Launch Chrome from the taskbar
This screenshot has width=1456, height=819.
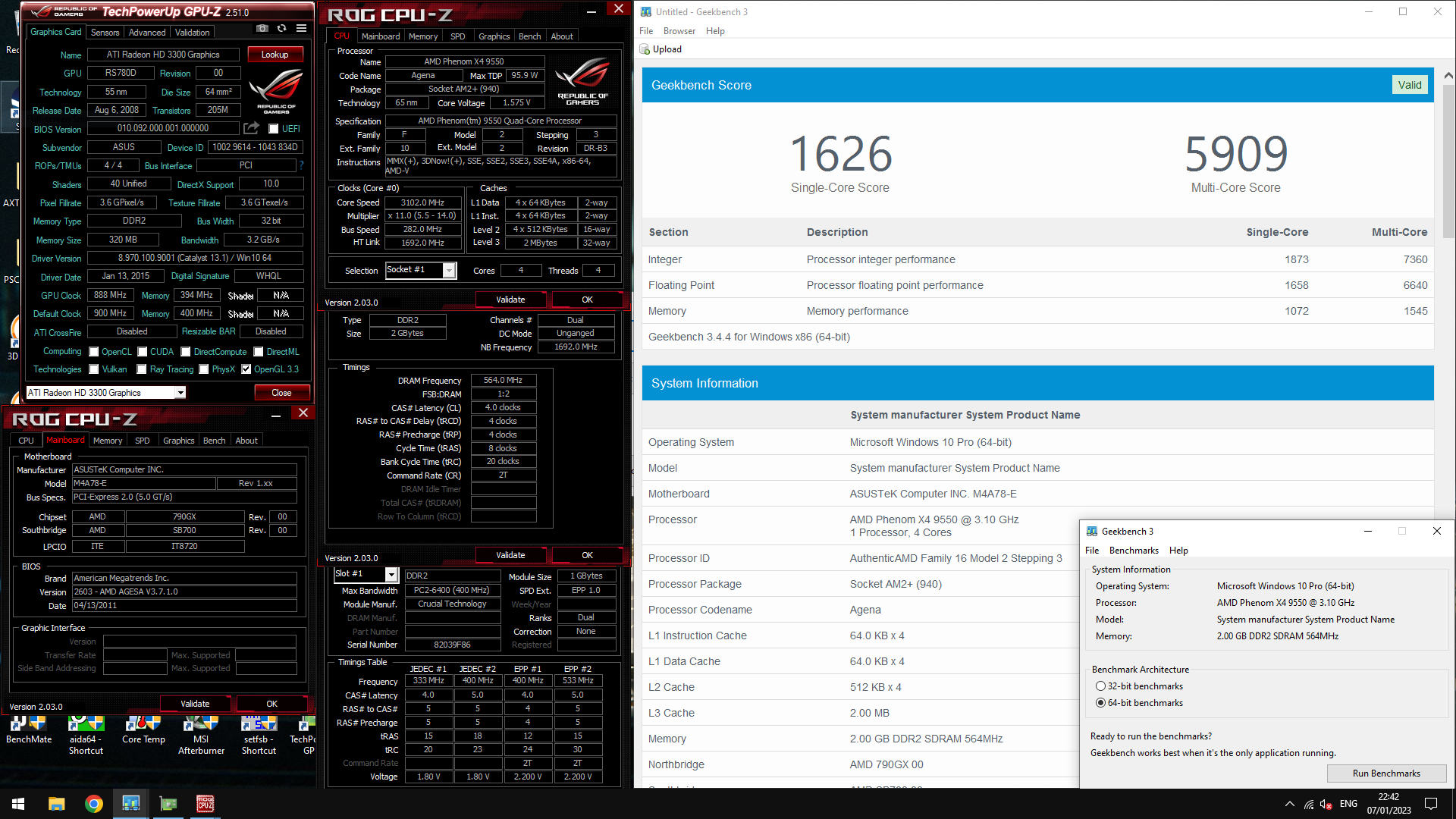(x=94, y=804)
